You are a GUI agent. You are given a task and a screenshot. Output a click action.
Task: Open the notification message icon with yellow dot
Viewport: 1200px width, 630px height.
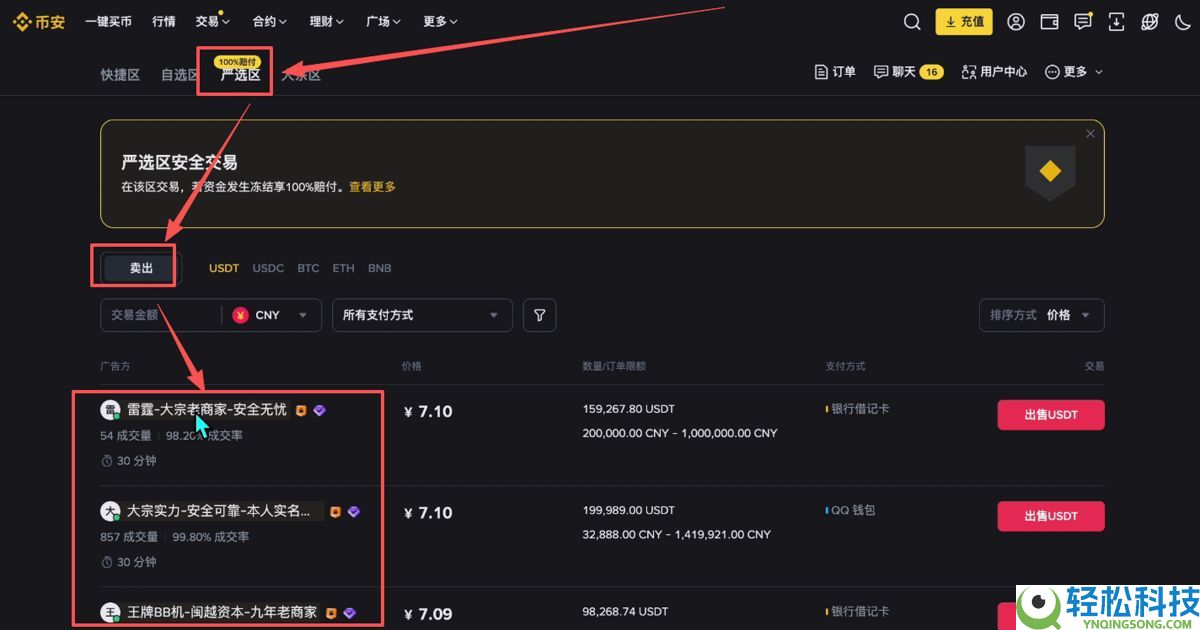(1082, 21)
